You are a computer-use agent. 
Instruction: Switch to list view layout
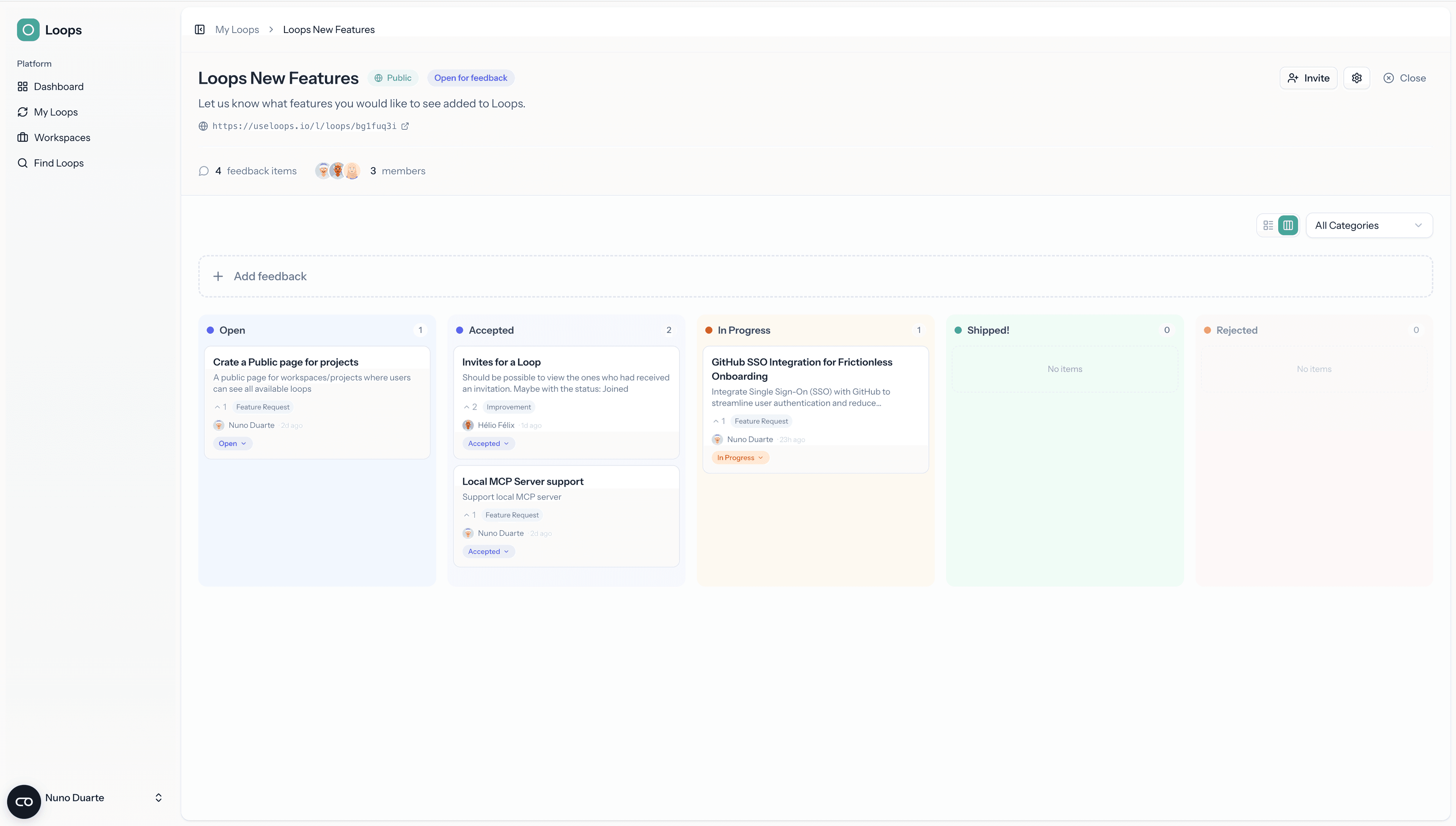click(x=1268, y=225)
